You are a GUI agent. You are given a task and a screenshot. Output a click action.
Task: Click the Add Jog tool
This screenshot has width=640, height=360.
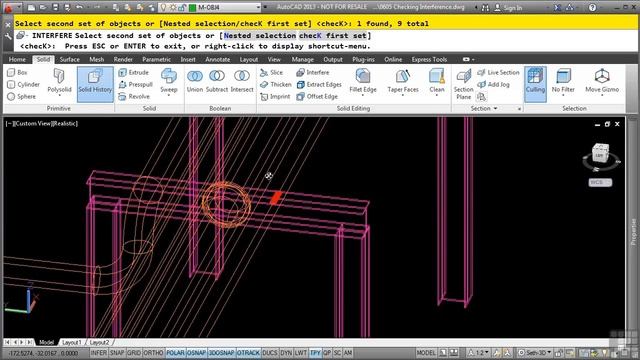[493, 84]
